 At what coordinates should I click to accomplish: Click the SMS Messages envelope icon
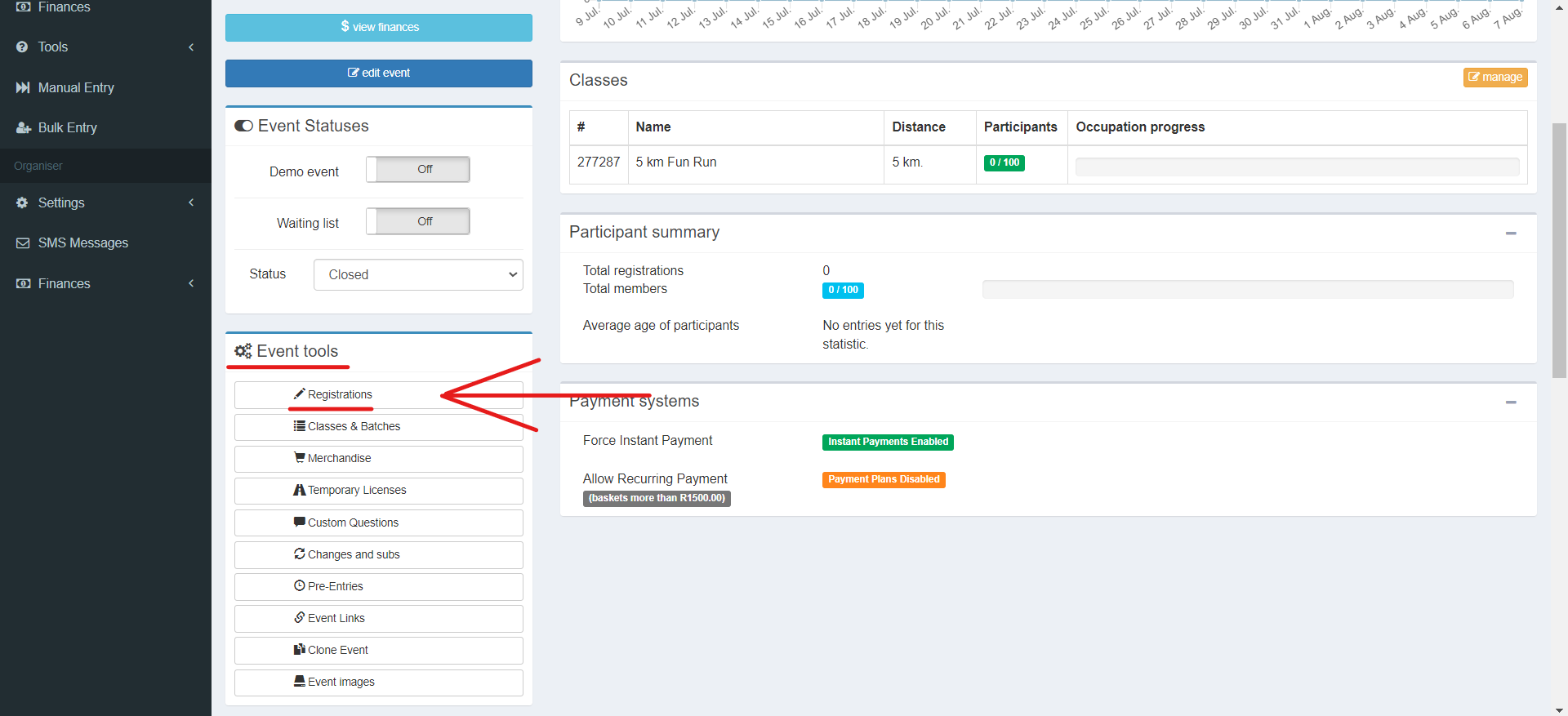click(x=23, y=243)
